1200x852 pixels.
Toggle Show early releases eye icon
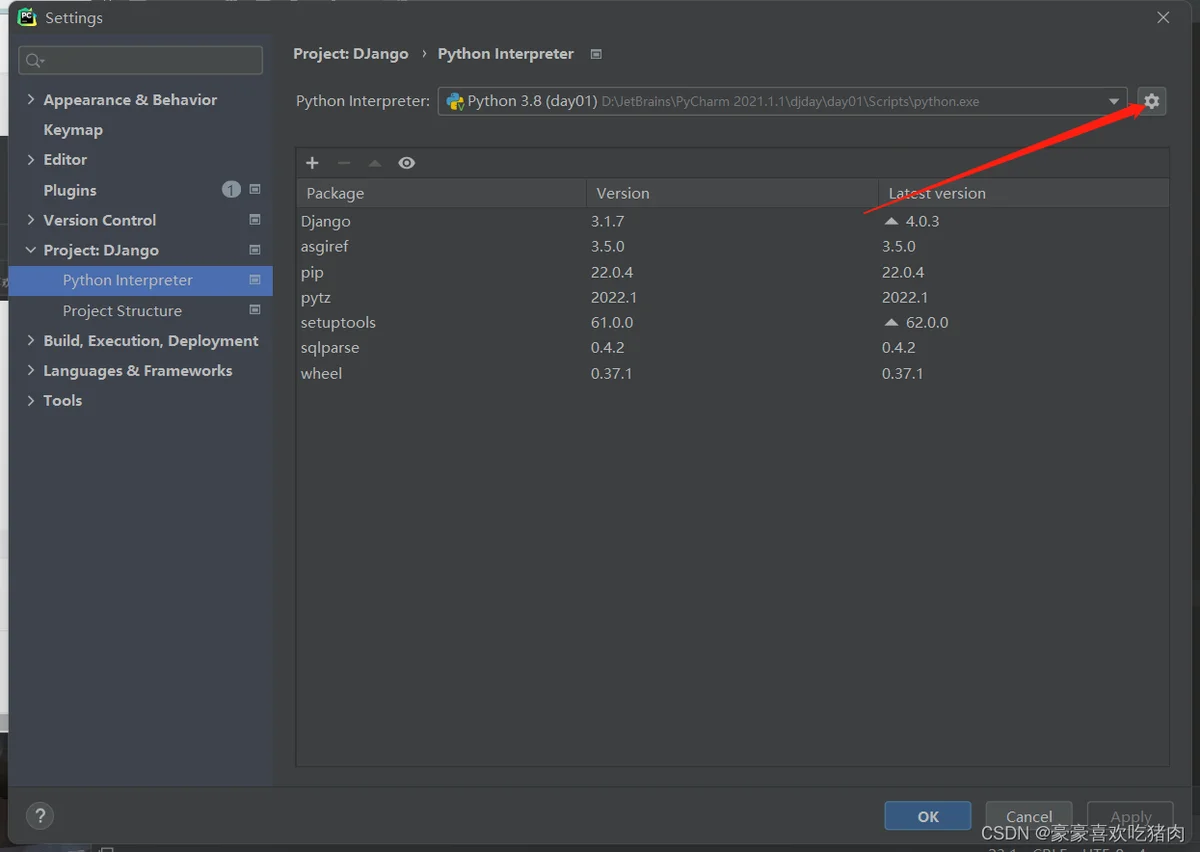pos(406,163)
